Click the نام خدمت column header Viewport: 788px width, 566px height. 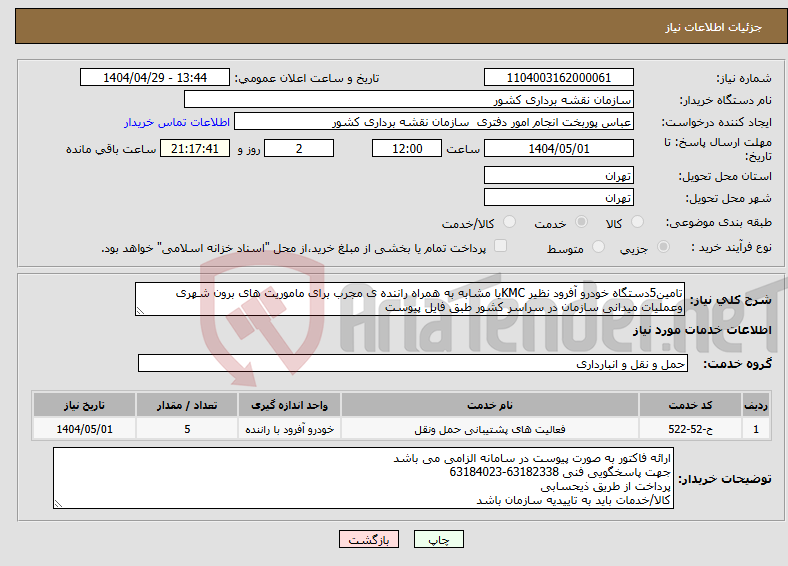[x=490, y=405]
